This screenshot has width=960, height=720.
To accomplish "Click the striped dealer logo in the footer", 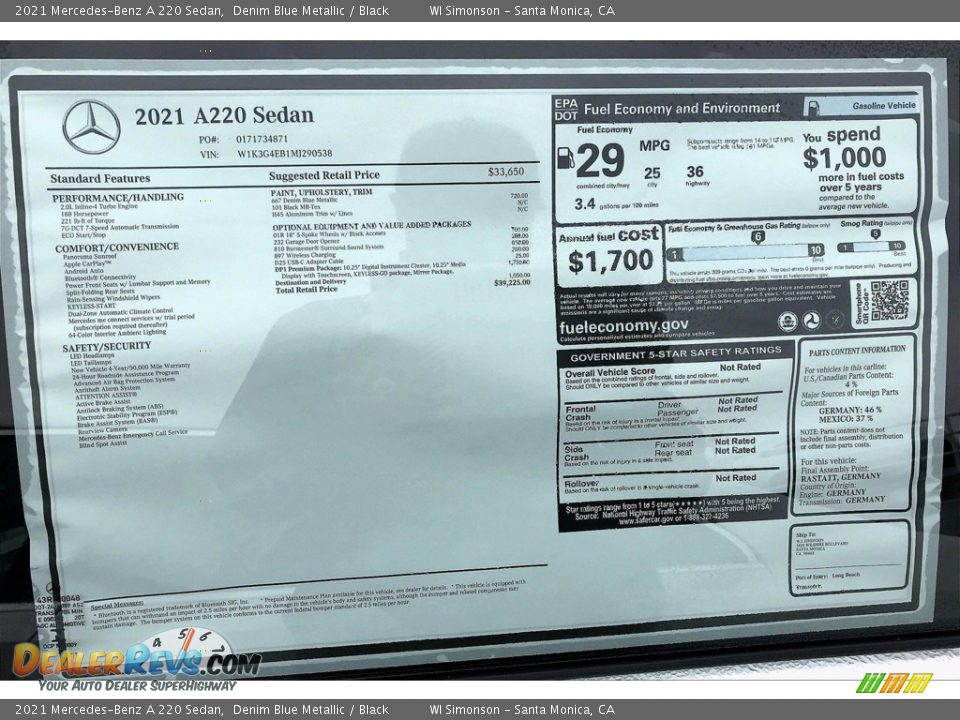I will pos(894,683).
